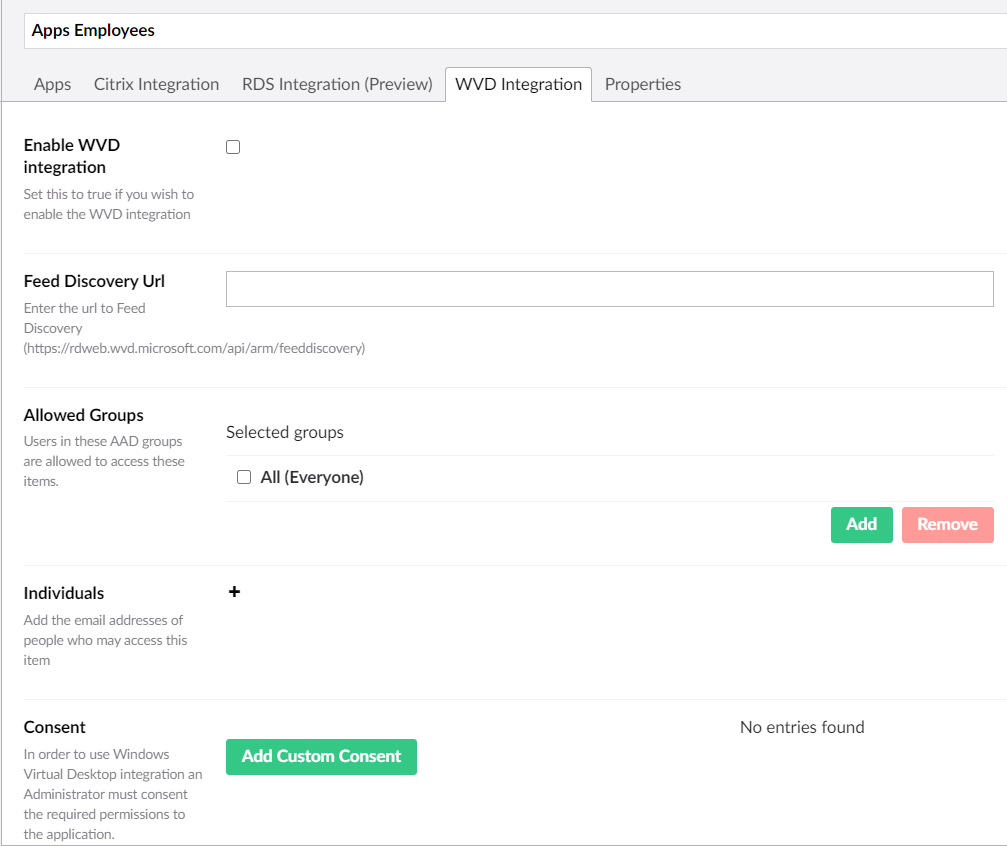Viewport: 1007px width, 846px height.
Task: Click the Allowed Groups heading
Action: [x=83, y=415]
